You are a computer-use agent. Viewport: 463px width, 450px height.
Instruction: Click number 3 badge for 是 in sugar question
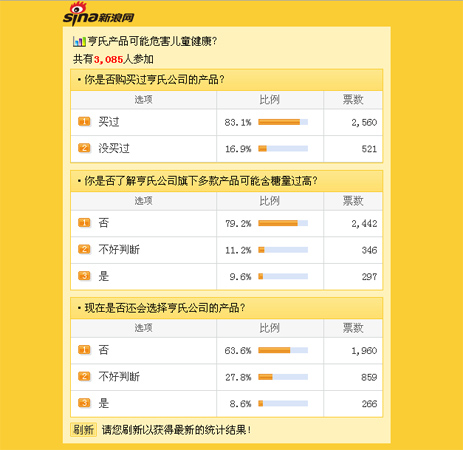coord(84,276)
